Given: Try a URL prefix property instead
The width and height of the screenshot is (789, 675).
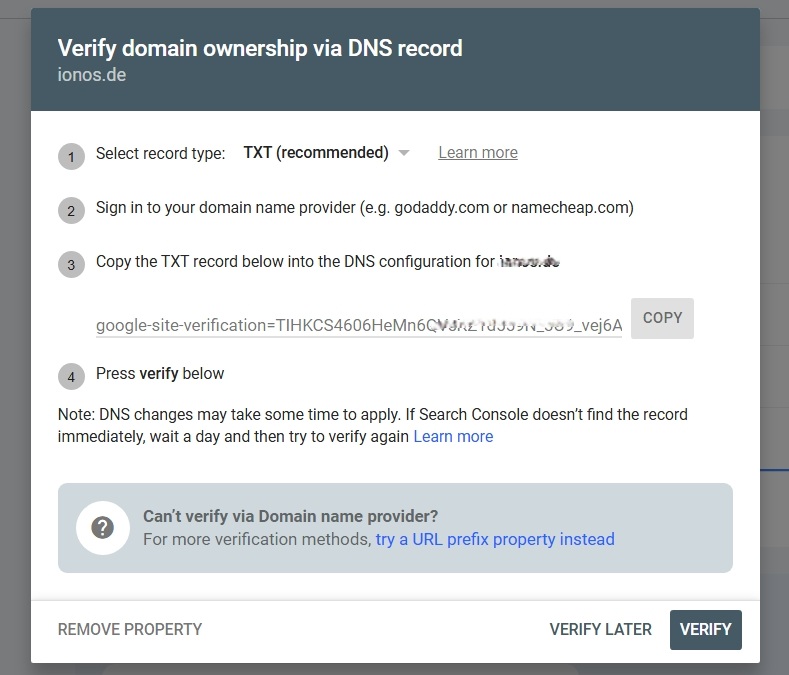Looking at the screenshot, I should 495,539.
